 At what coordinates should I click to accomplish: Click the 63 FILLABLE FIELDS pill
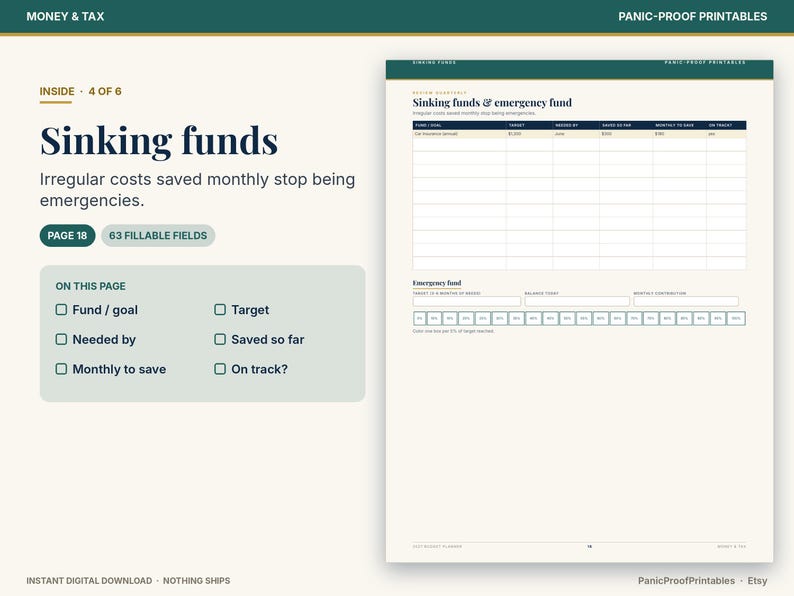tap(158, 235)
